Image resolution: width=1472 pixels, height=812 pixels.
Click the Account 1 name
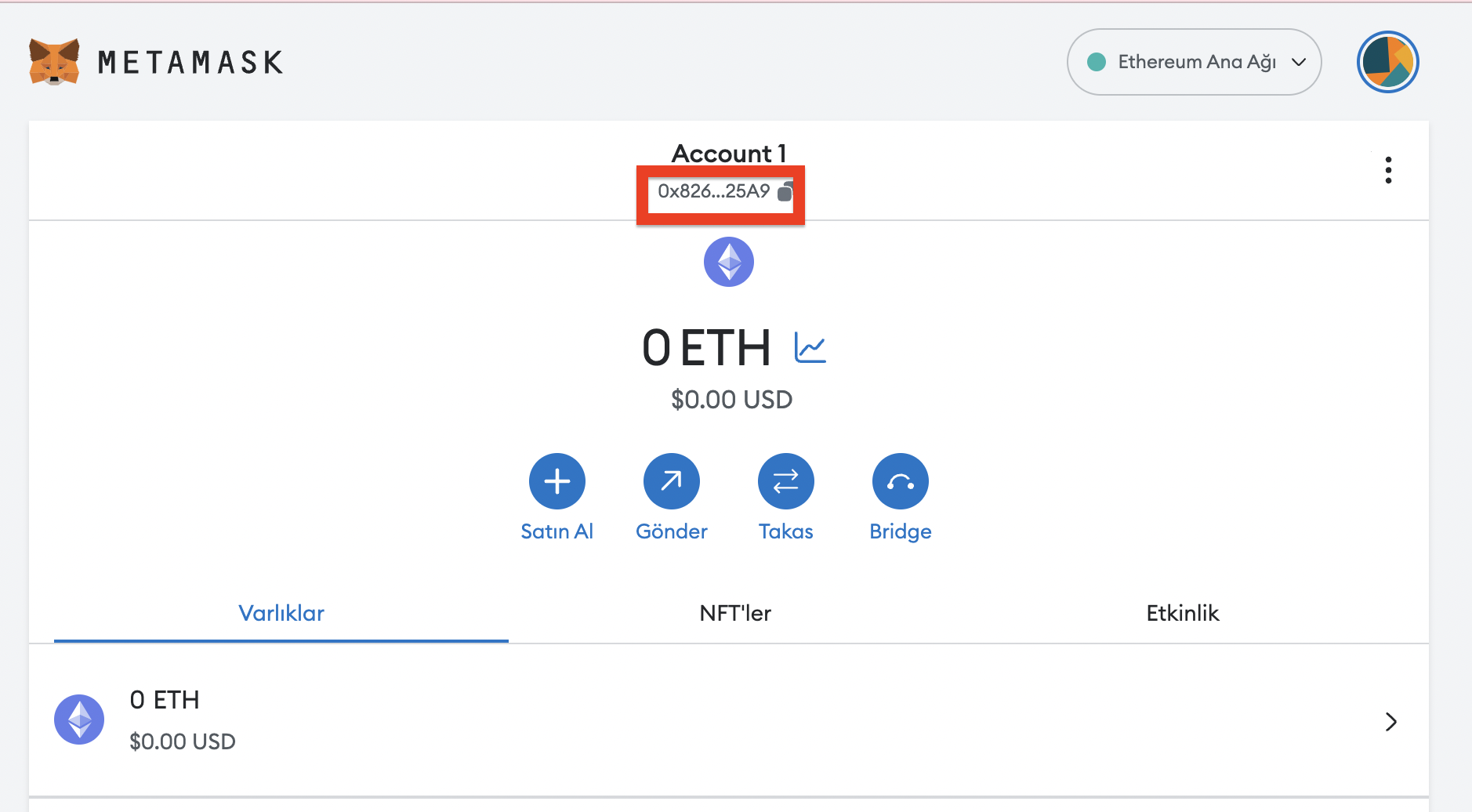pyautogui.click(x=729, y=154)
